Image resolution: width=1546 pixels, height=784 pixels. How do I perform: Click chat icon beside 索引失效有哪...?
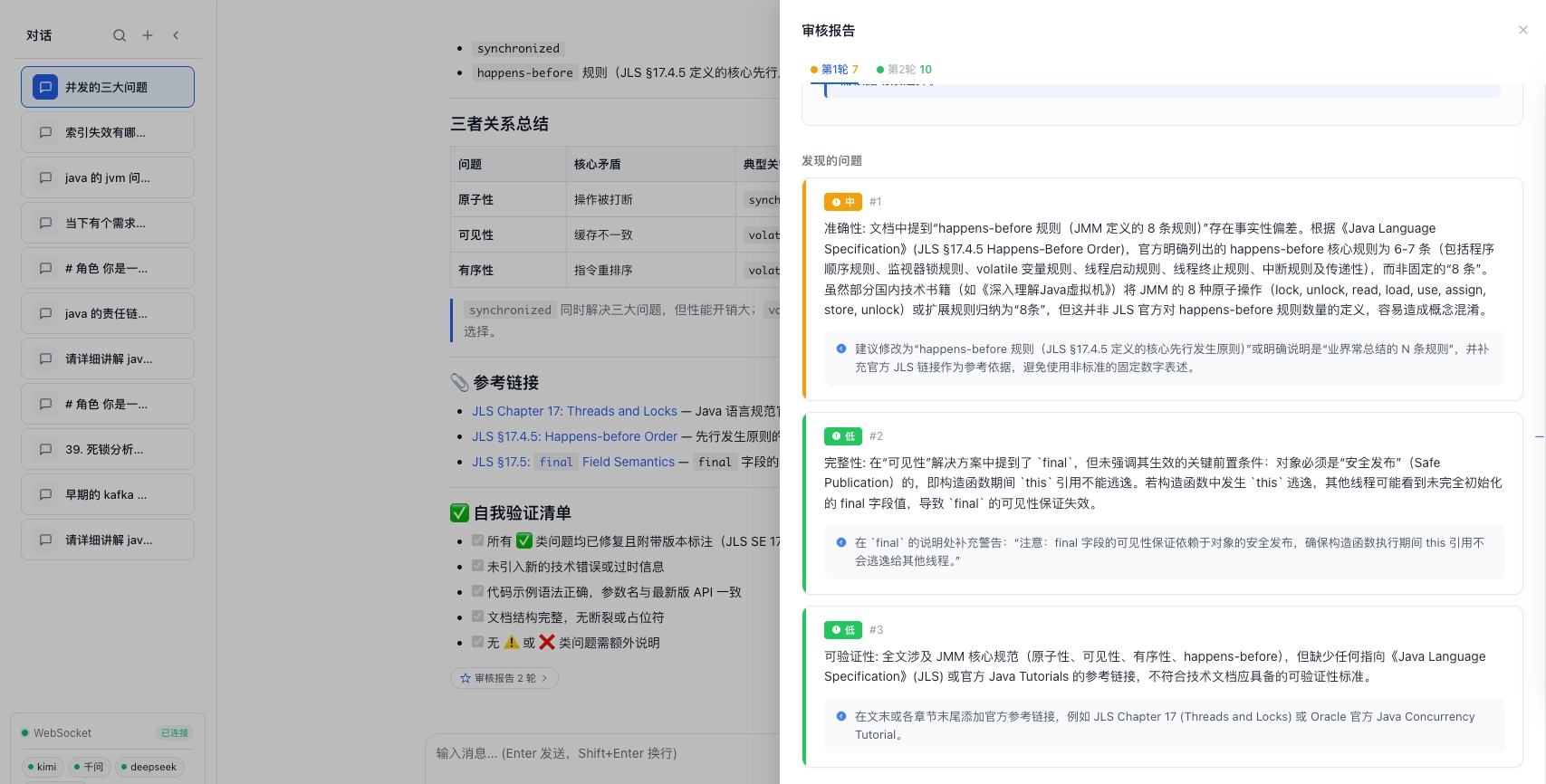tap(45, 132)
